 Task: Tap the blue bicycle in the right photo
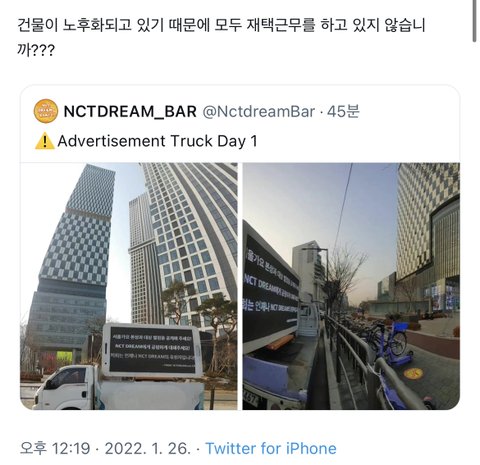[x=390, y=342]
